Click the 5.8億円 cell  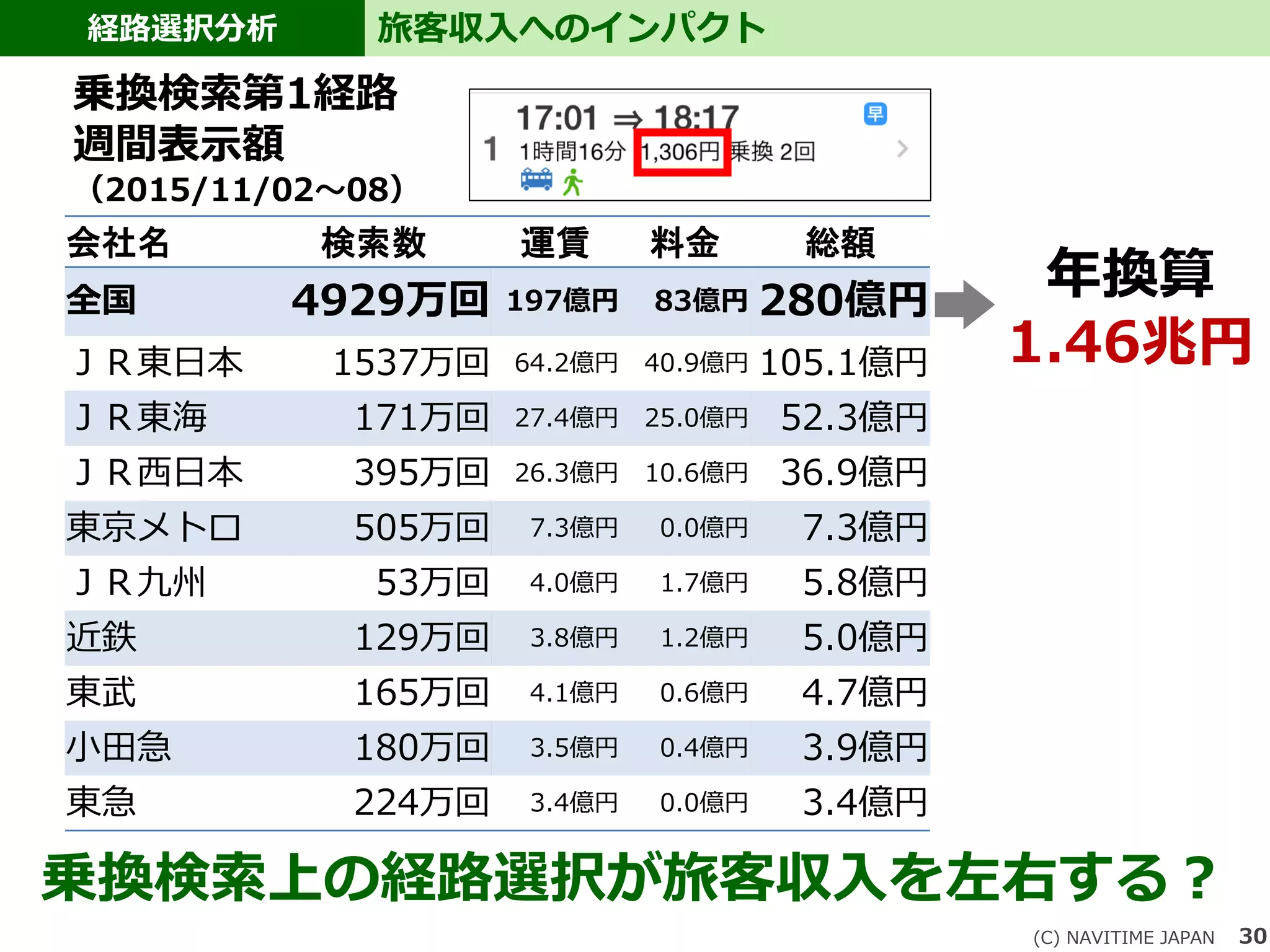coord(865,583)
